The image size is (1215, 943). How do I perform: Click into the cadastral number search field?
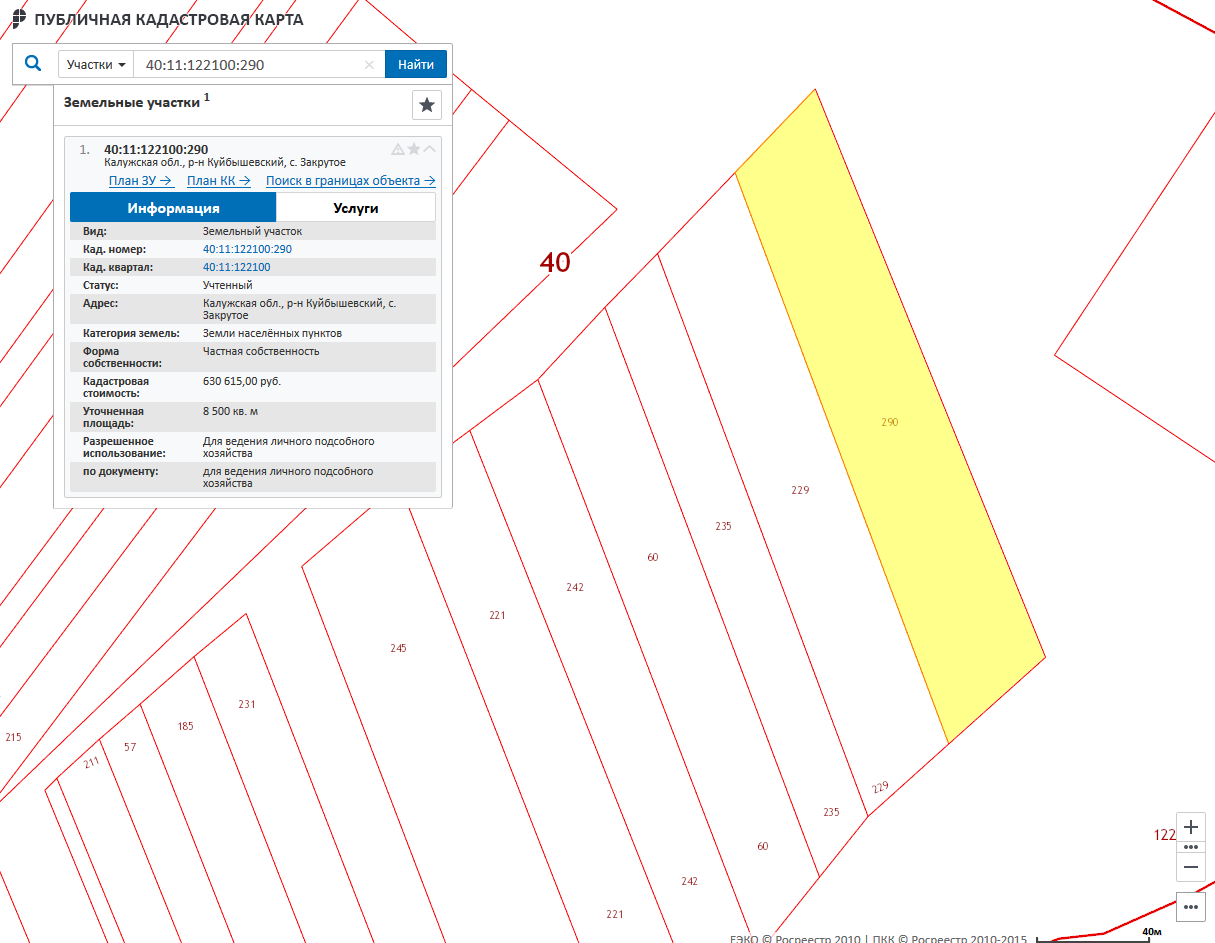coord(259,65)
